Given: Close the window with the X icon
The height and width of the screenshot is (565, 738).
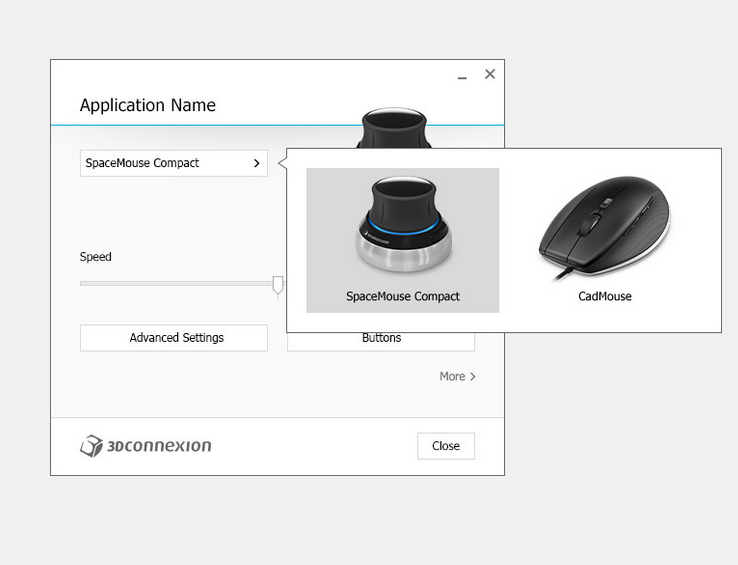Looking at the screenshot, I should coord(490,74).
